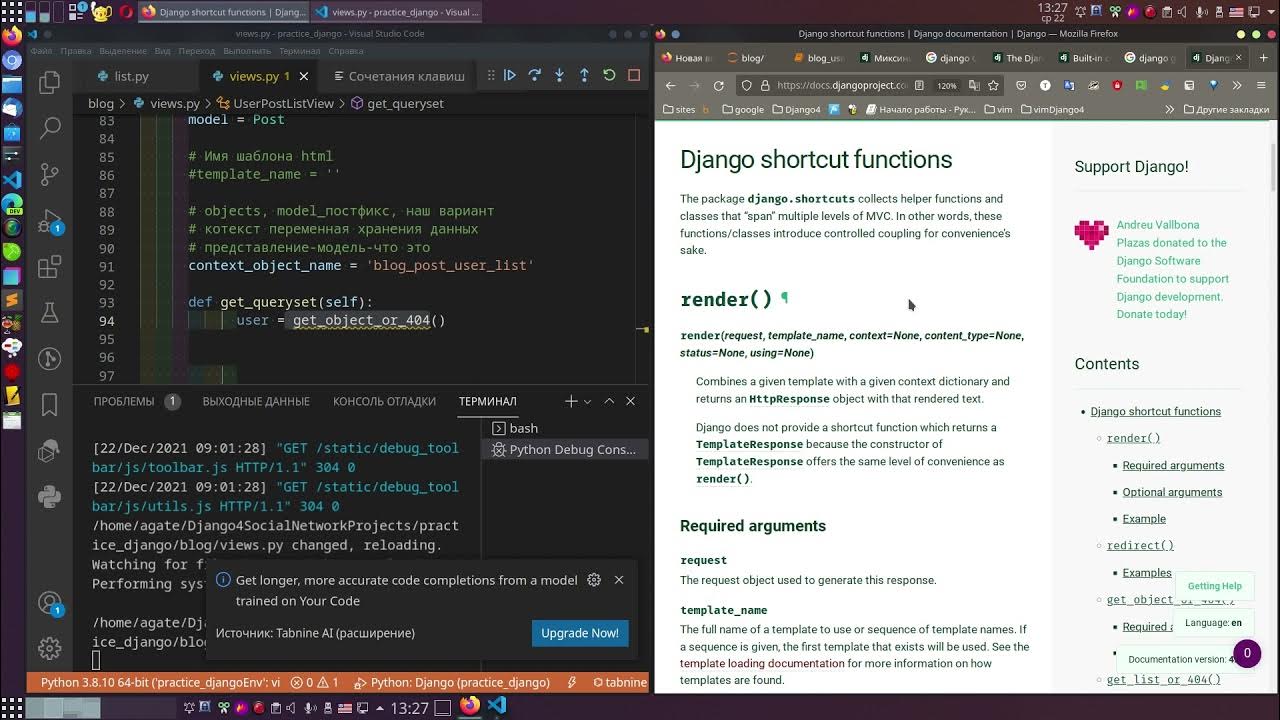The image size is (1280, 720).
Task: Open the 'Вид' menu in VS Code
Action: point(162,51)
